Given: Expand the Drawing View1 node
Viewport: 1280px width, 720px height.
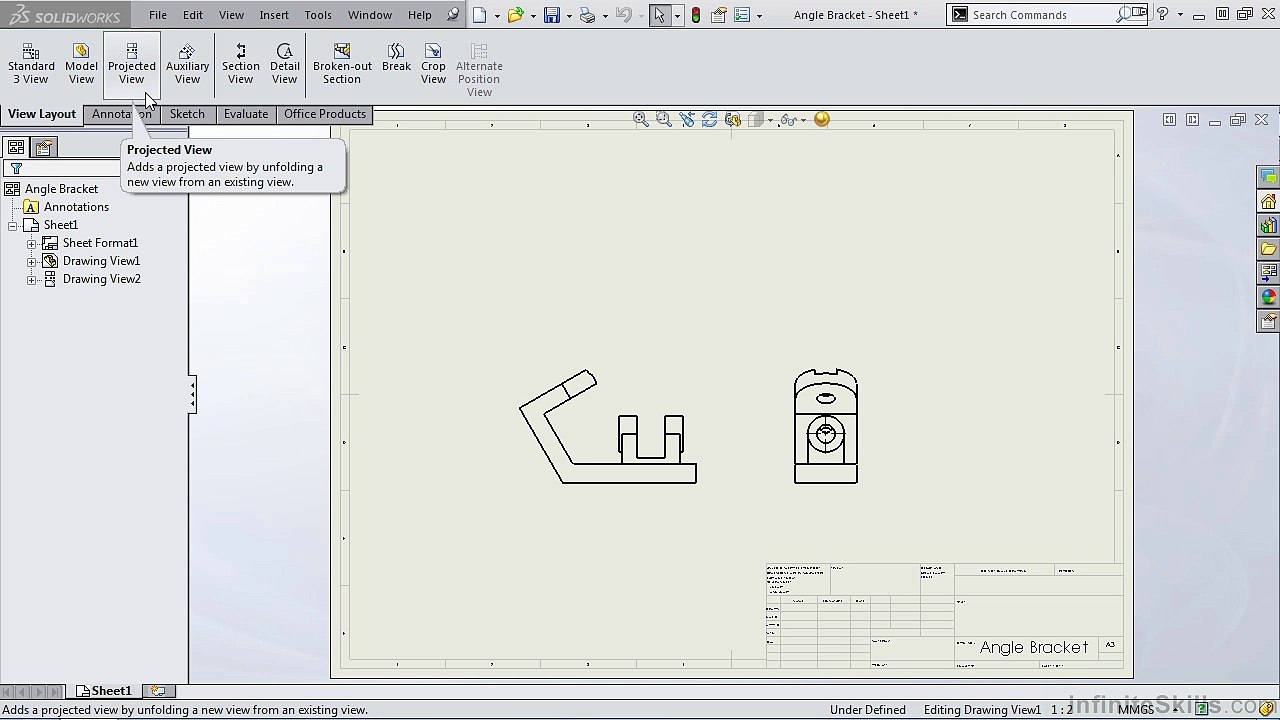Looking at the screenshot, I should click(31, 261).
